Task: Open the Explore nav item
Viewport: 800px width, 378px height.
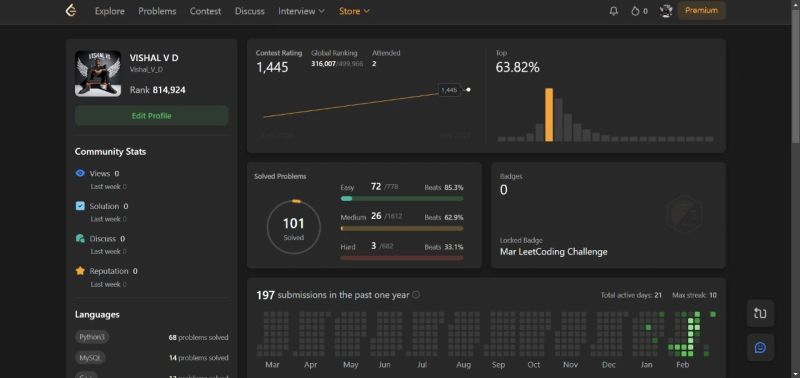Action: tap(110, 11)
